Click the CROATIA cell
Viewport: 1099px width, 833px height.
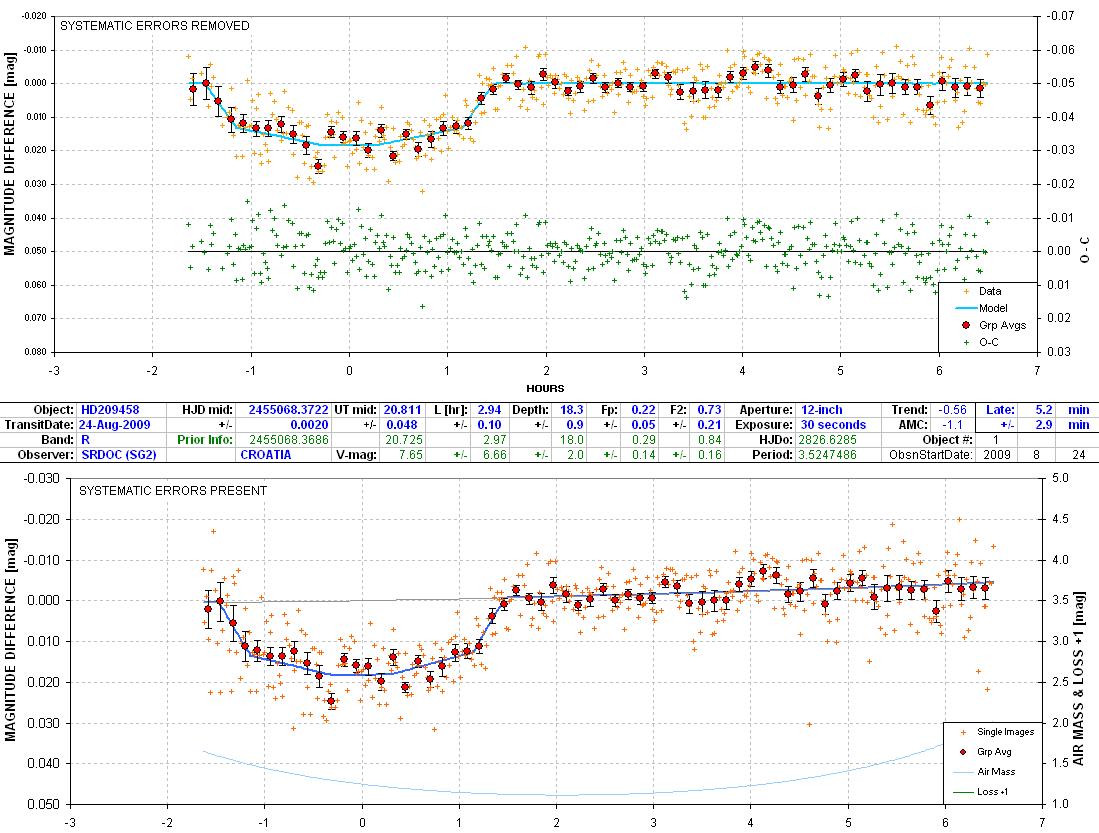(266, 454)
